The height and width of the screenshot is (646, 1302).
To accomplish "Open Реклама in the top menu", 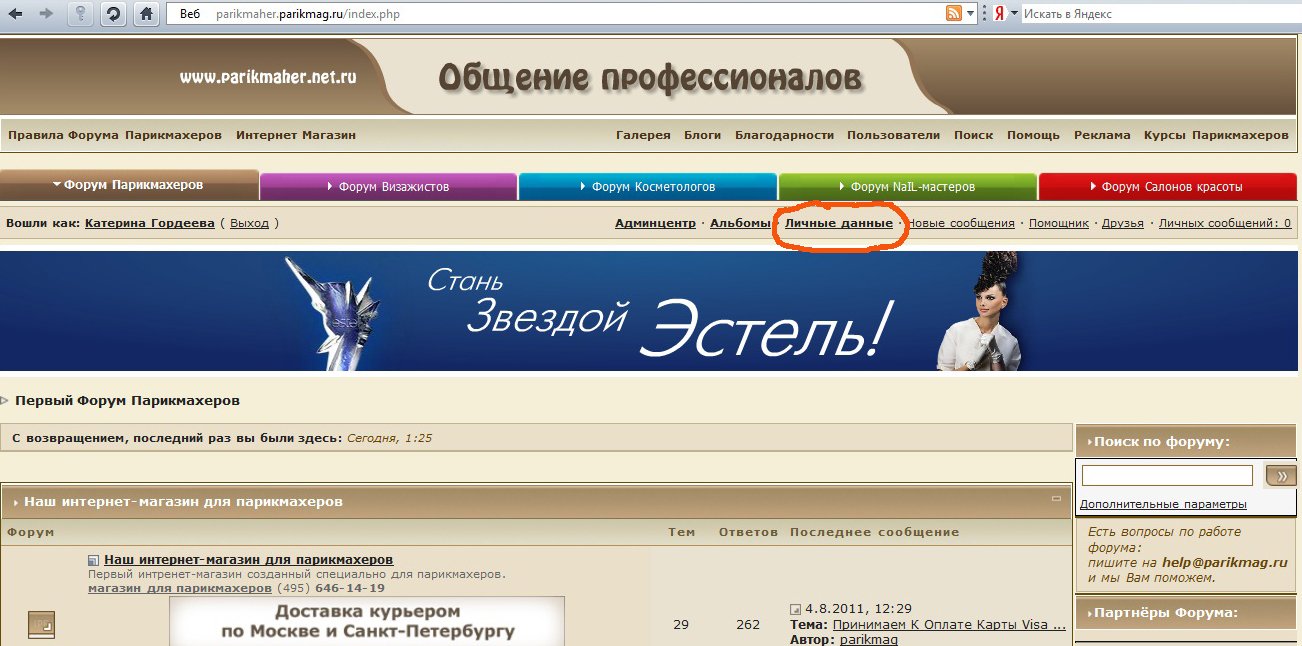I will [1102, 135].
